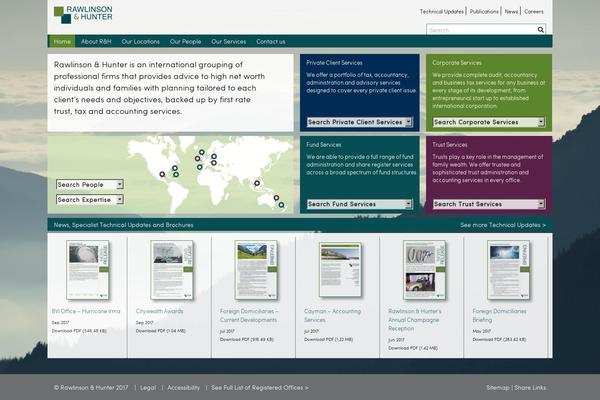Click the Cayman – Accounting Services title
Screen dimensions: 600x400
[333, 315]
